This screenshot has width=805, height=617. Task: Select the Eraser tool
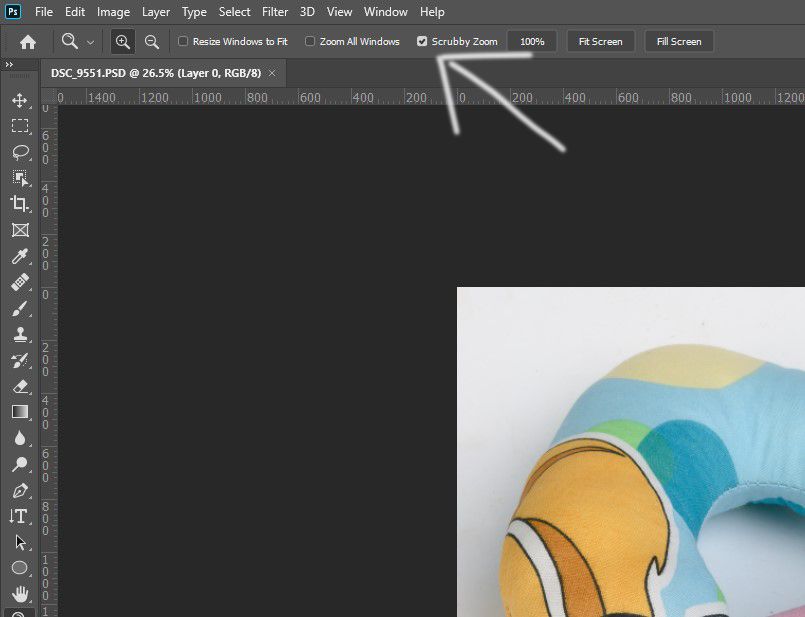(20, 387)
